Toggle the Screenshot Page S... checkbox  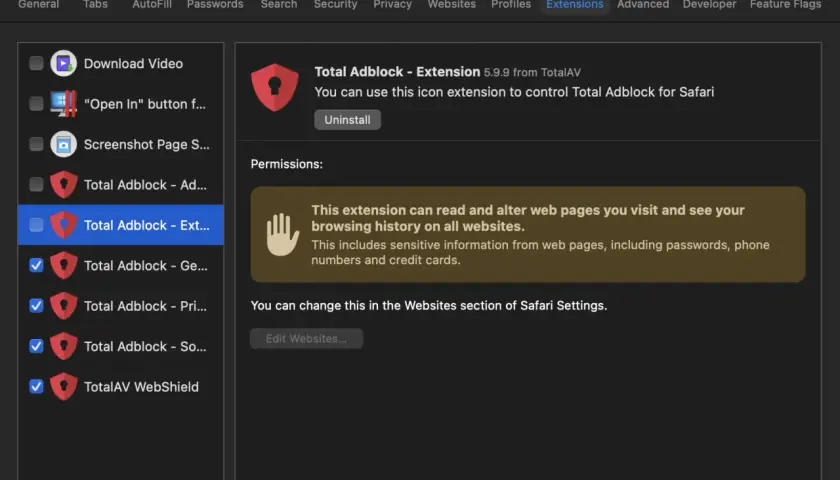coord(36,144)
